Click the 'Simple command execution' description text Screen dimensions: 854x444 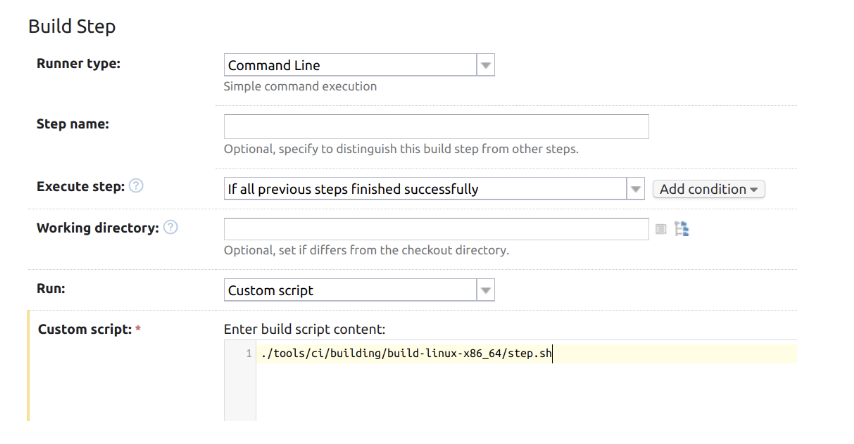point(300,86)
